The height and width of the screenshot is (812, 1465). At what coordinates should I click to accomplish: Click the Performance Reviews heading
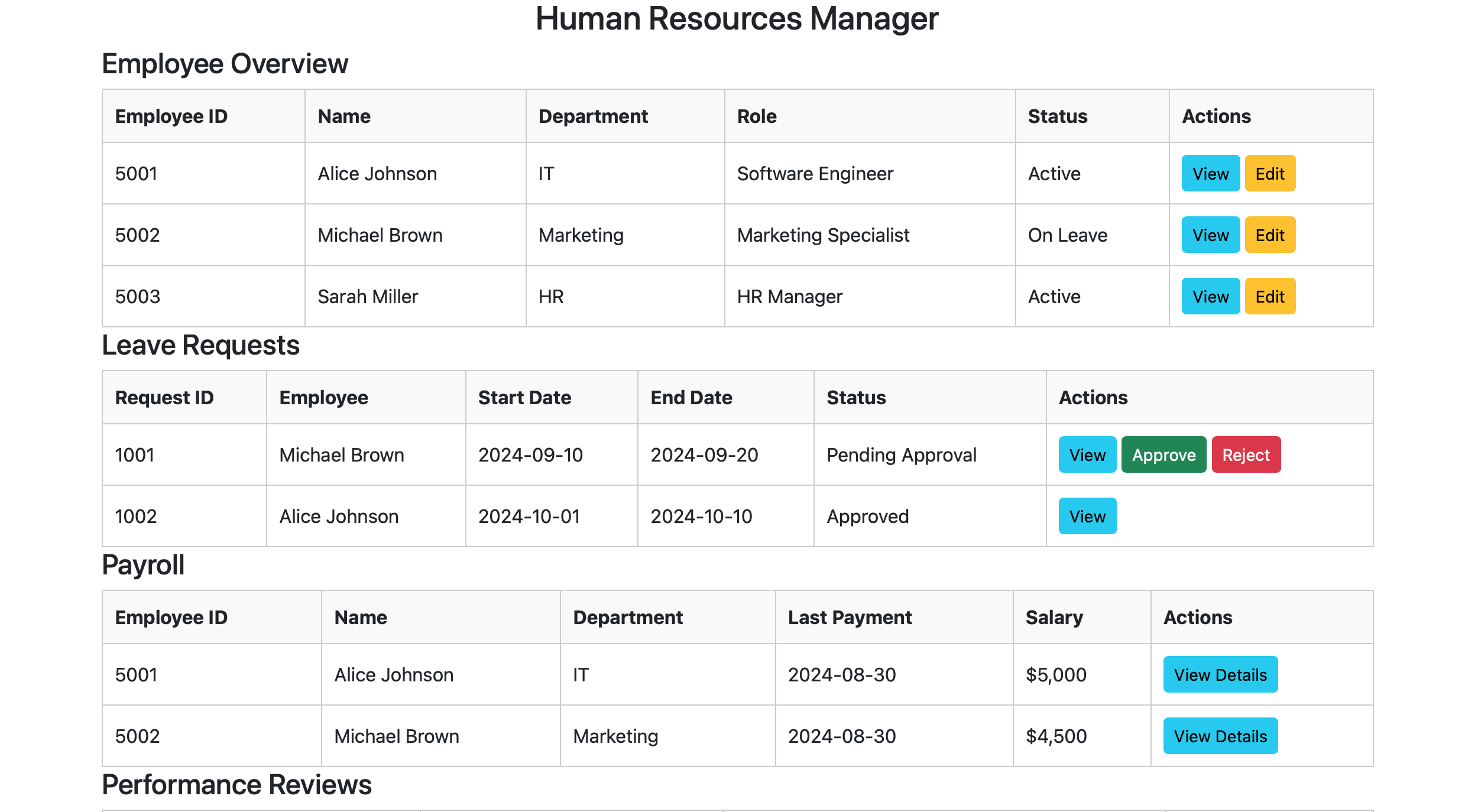click(236, 785)
